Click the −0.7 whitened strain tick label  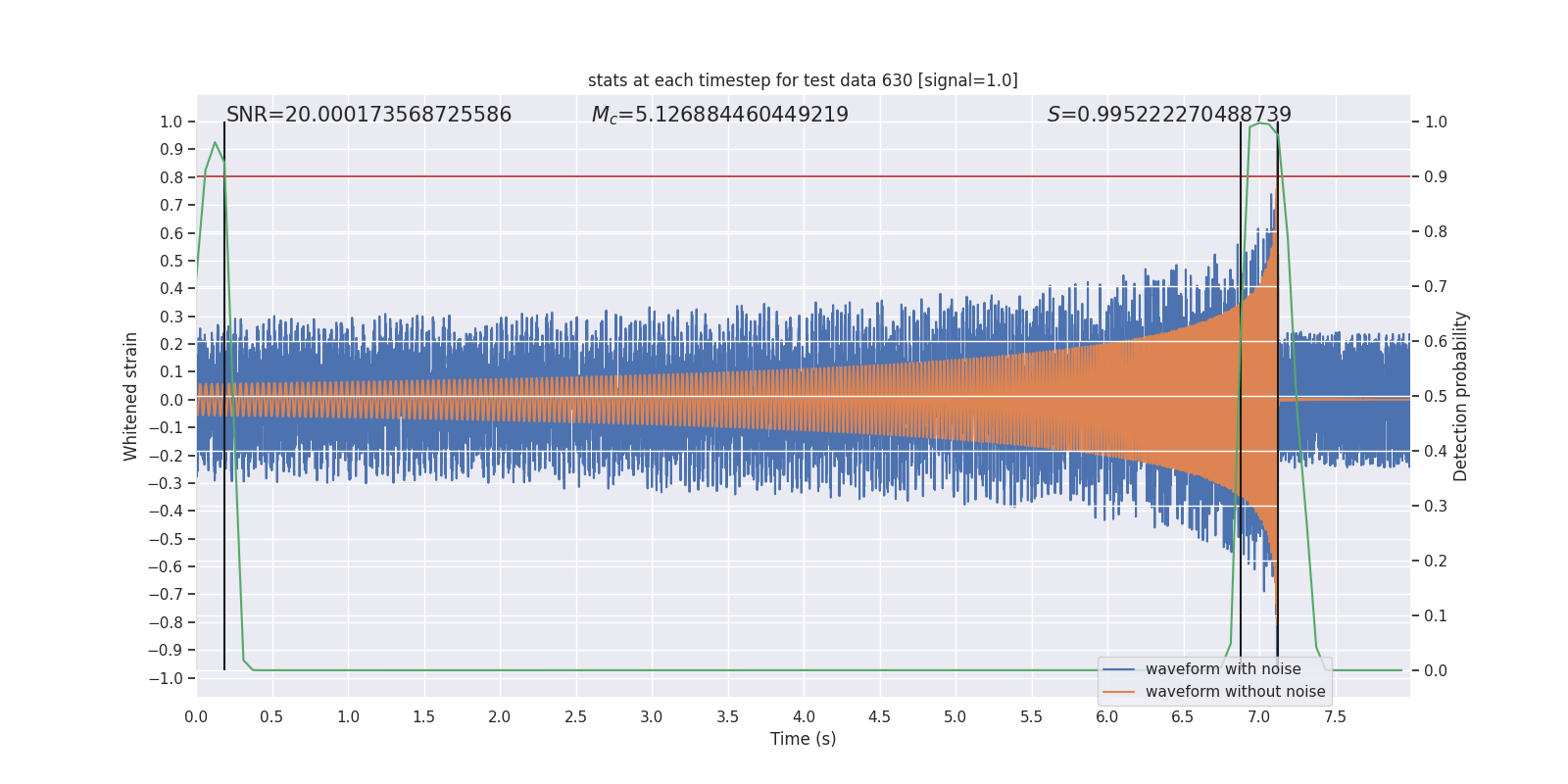click(x=166, y=595)
